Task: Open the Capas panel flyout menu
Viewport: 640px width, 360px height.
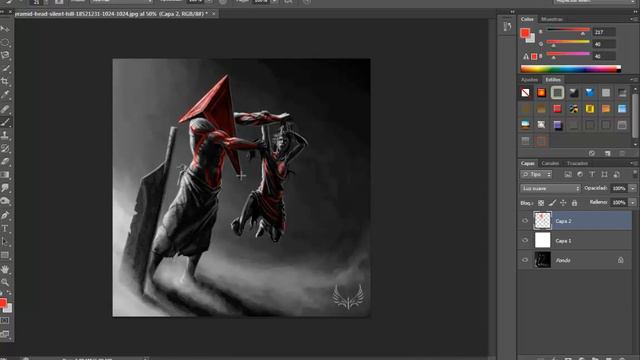Action: pos(634,163)
